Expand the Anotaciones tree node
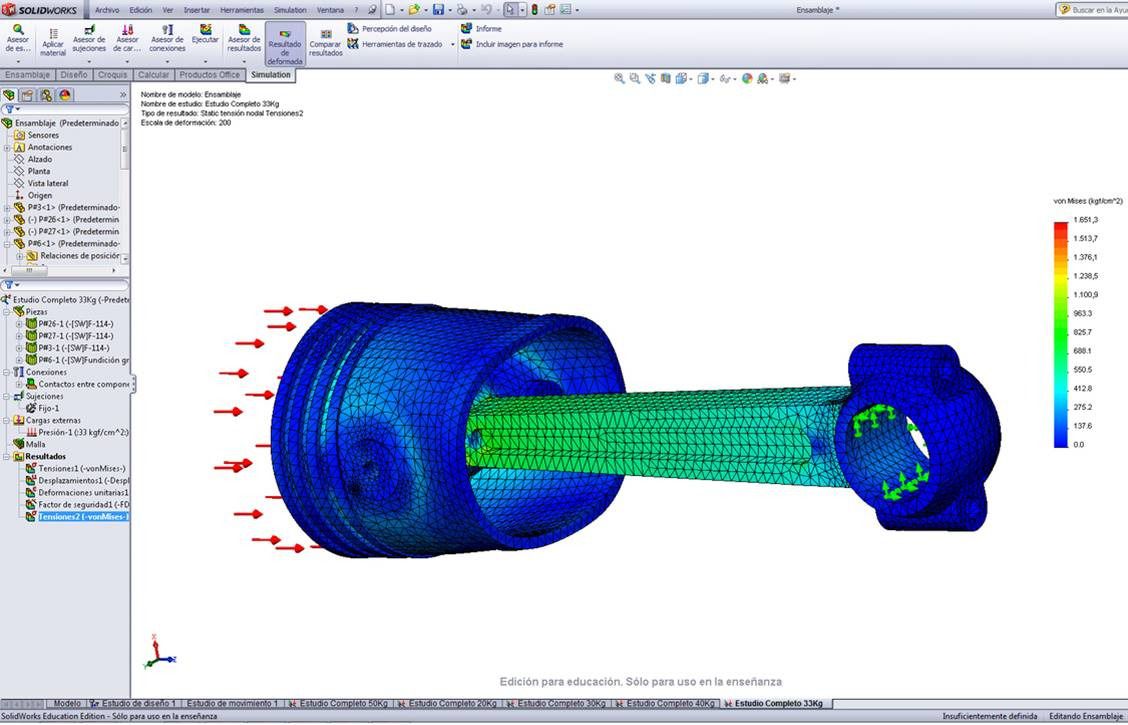The image size is (1128, 725). click(x=8, y=147)
